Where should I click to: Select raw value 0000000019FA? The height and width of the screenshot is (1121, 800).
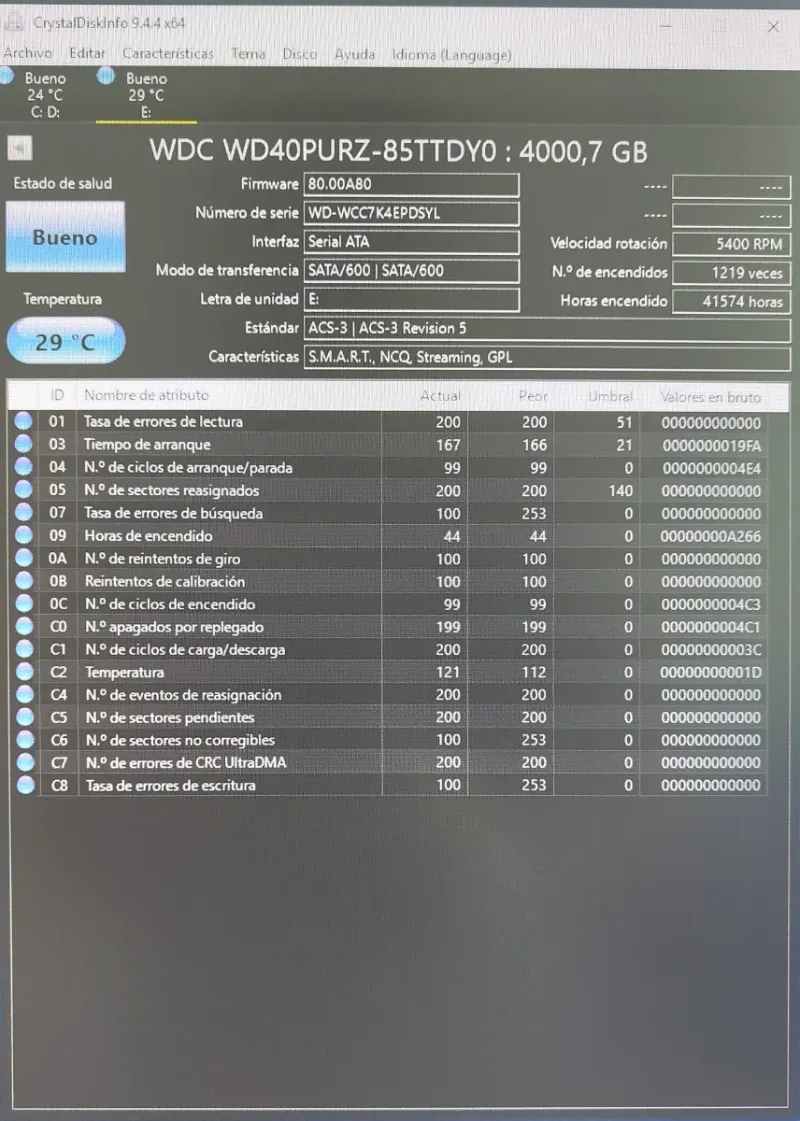point(711,445)
